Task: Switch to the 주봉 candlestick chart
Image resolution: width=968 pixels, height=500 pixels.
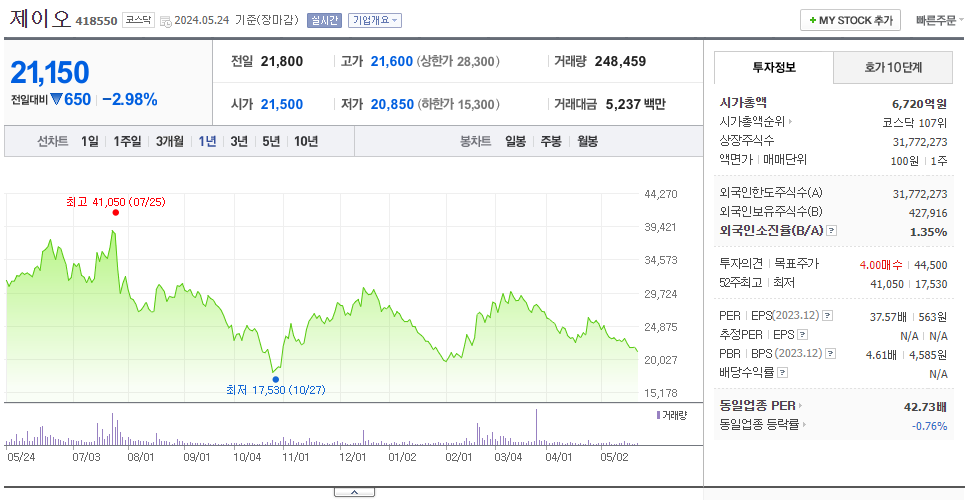Action: coord(551,141)
